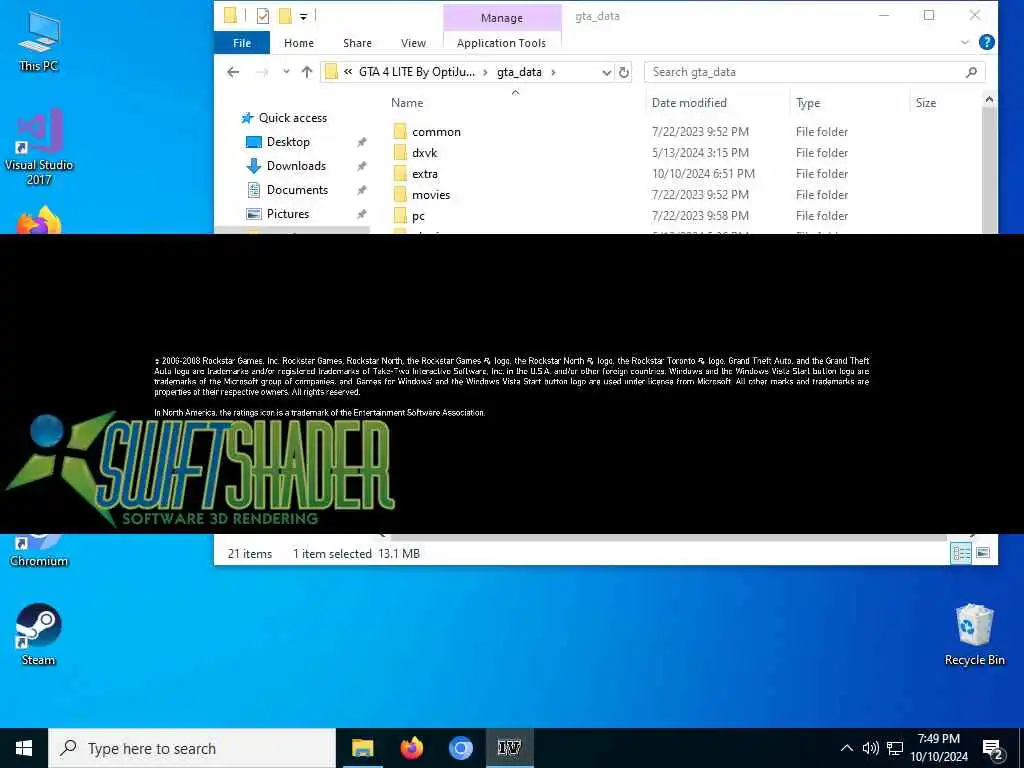Click the 5/13/2024 3:15 PM date cell
Image resolution: width=1024 pixels, height=768 pixels.
(700, 153)
